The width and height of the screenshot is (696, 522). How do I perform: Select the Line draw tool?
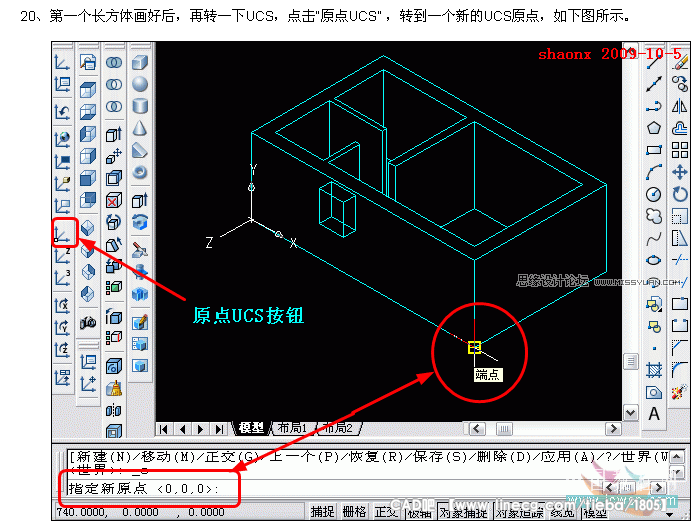(654, 63)
